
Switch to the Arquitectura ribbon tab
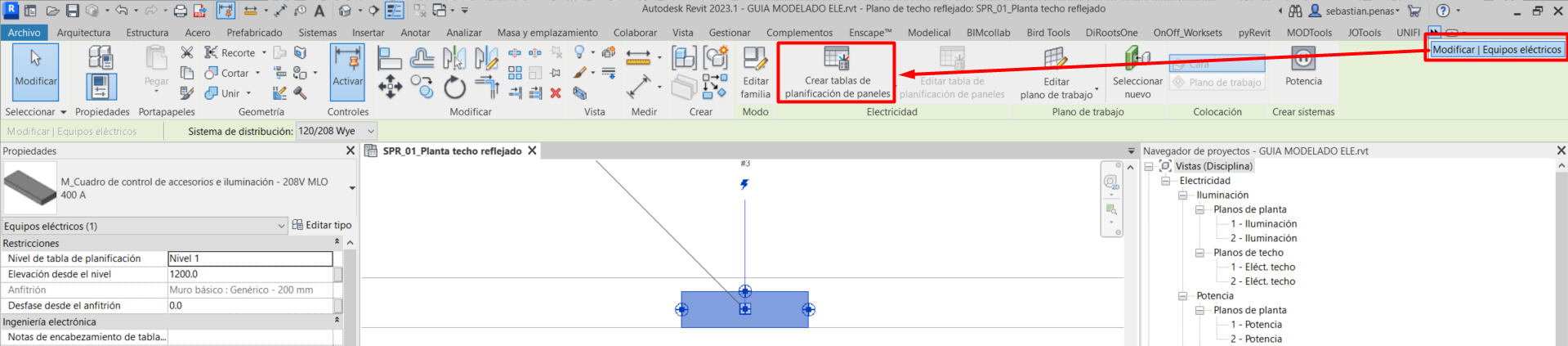point(83,33)
